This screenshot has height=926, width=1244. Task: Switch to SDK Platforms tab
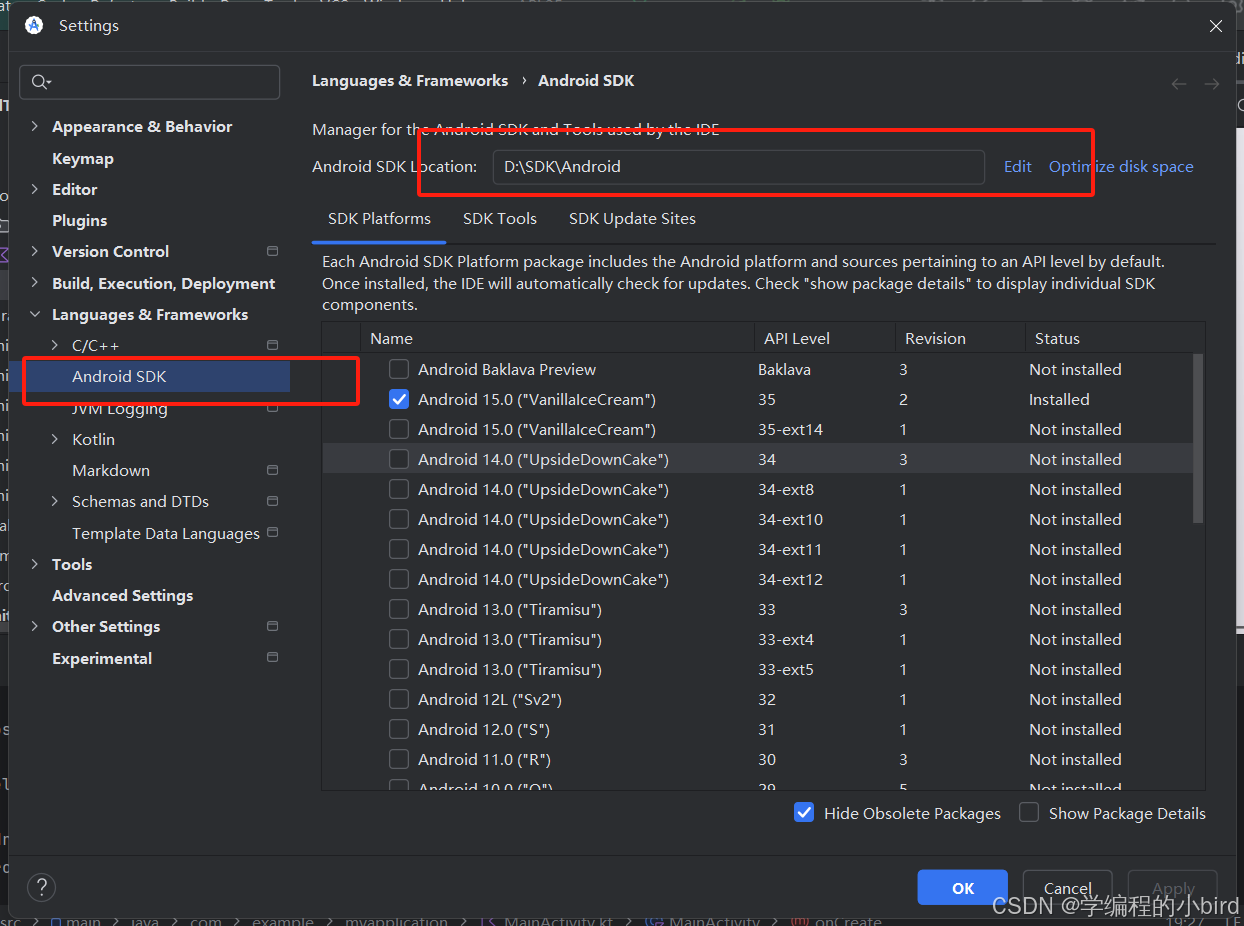coord(379,218)
